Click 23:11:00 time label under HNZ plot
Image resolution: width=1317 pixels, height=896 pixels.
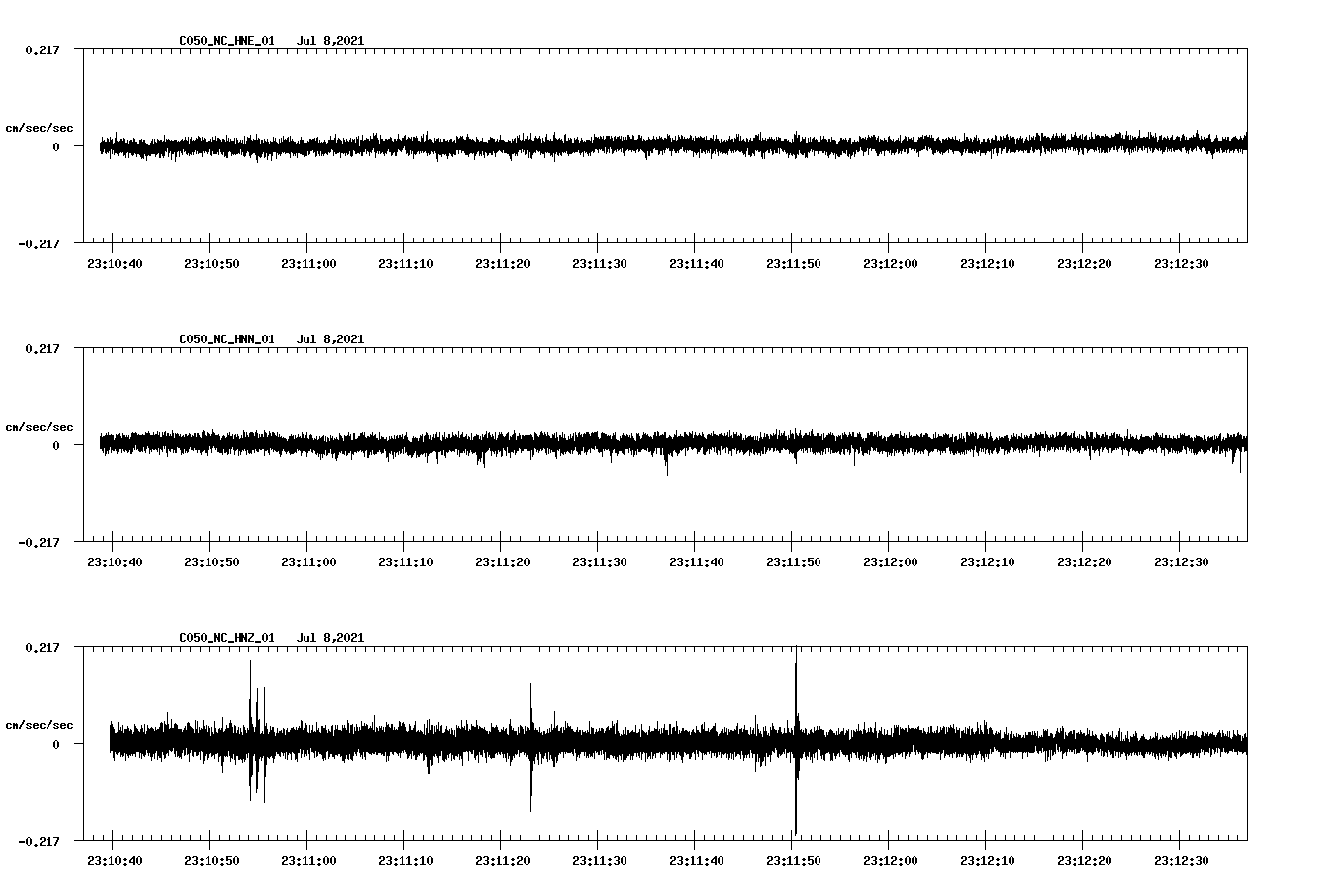pyautogui.click(x=308, y=860)
